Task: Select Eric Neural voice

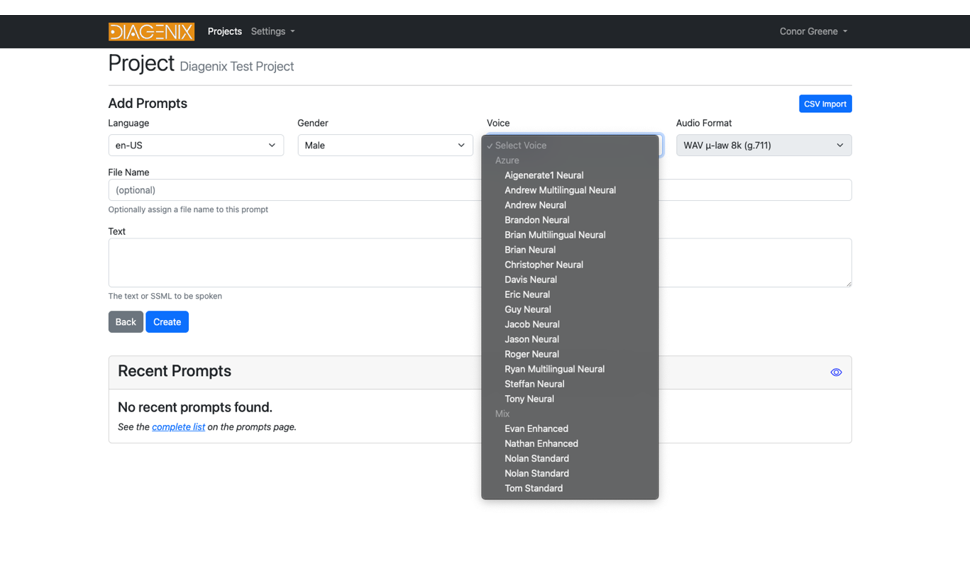Action: 570,294
